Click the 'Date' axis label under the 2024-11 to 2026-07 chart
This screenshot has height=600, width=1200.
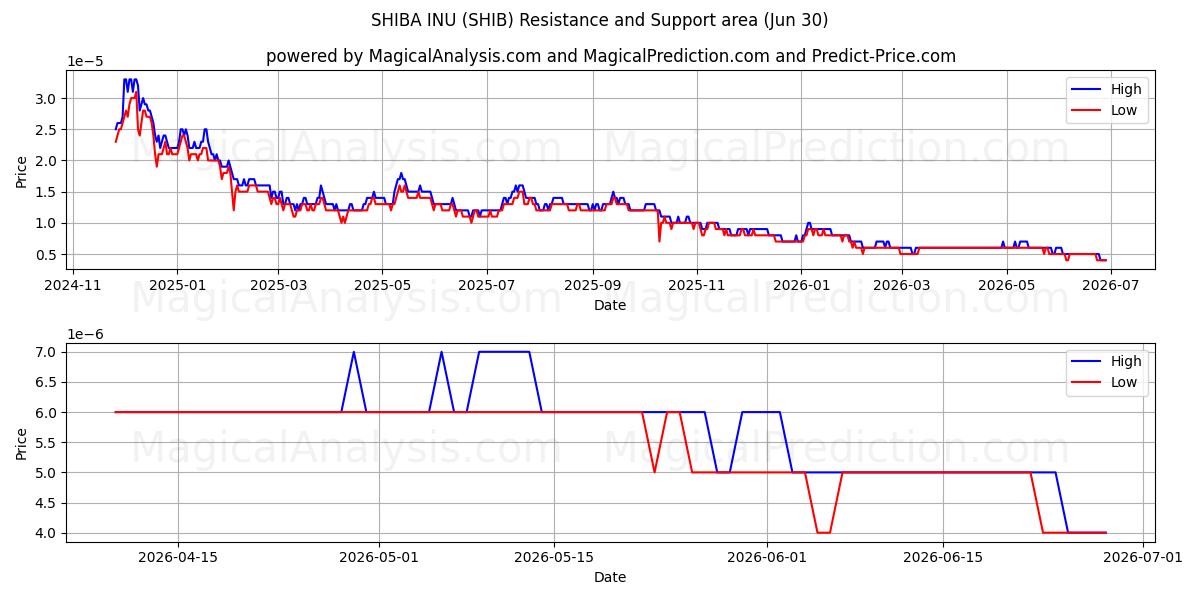(610, 305)
